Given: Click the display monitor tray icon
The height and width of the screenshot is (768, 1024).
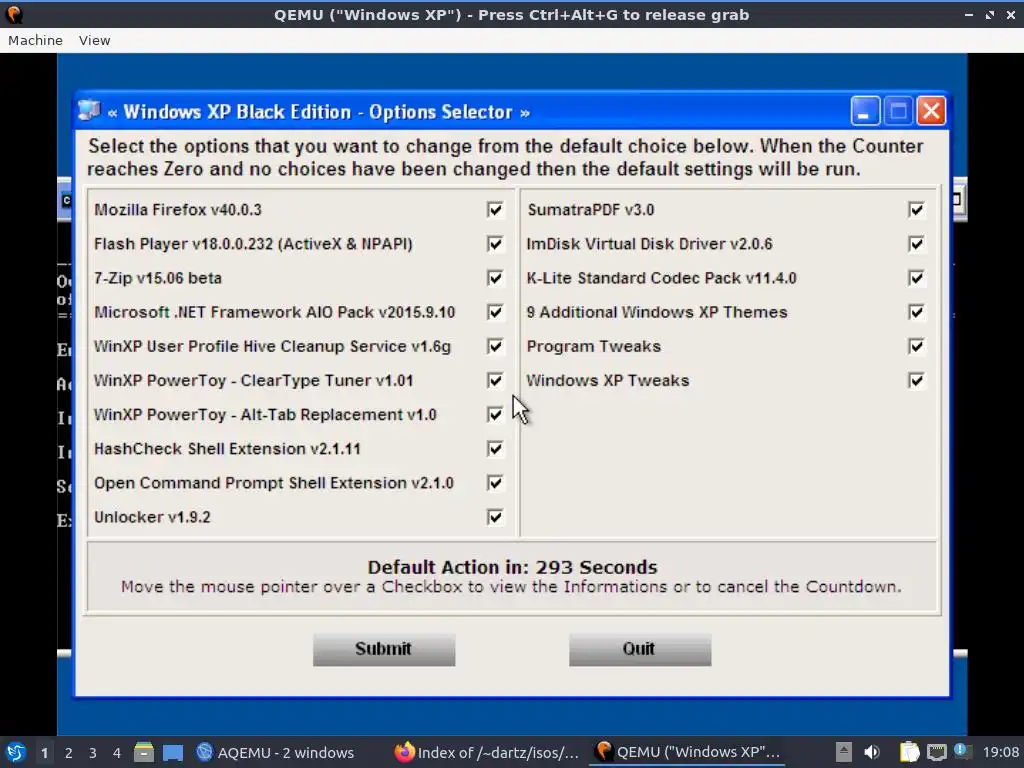Looking at the screenshot, I should [937, 752].
